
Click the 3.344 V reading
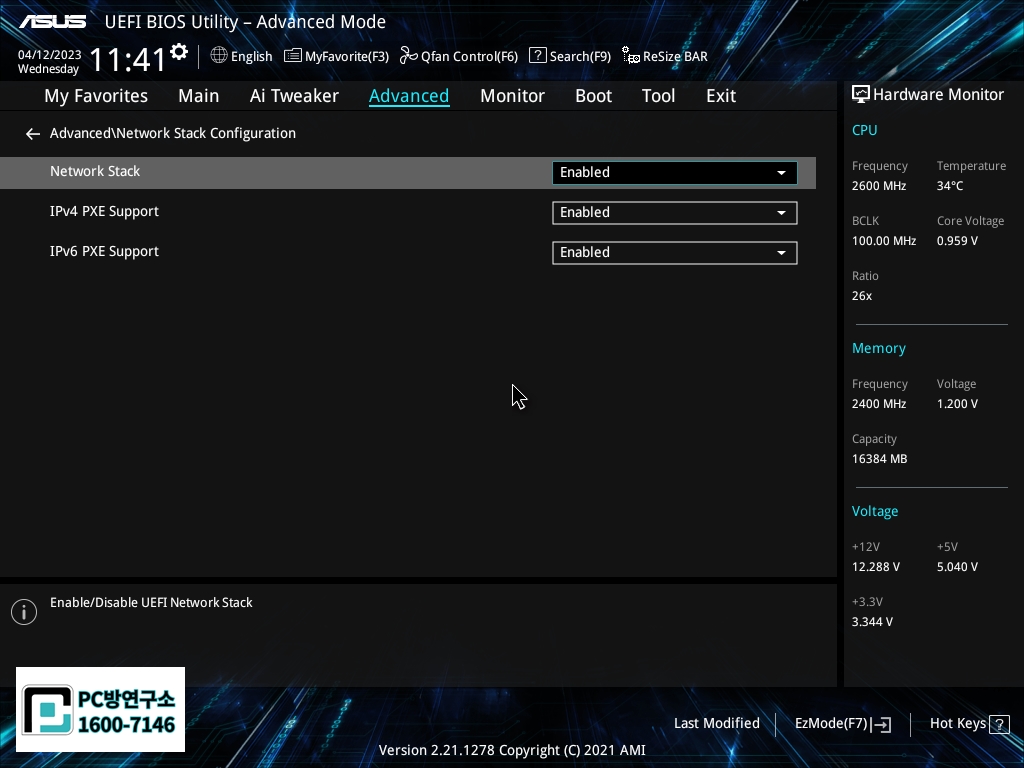click(872, 622)
